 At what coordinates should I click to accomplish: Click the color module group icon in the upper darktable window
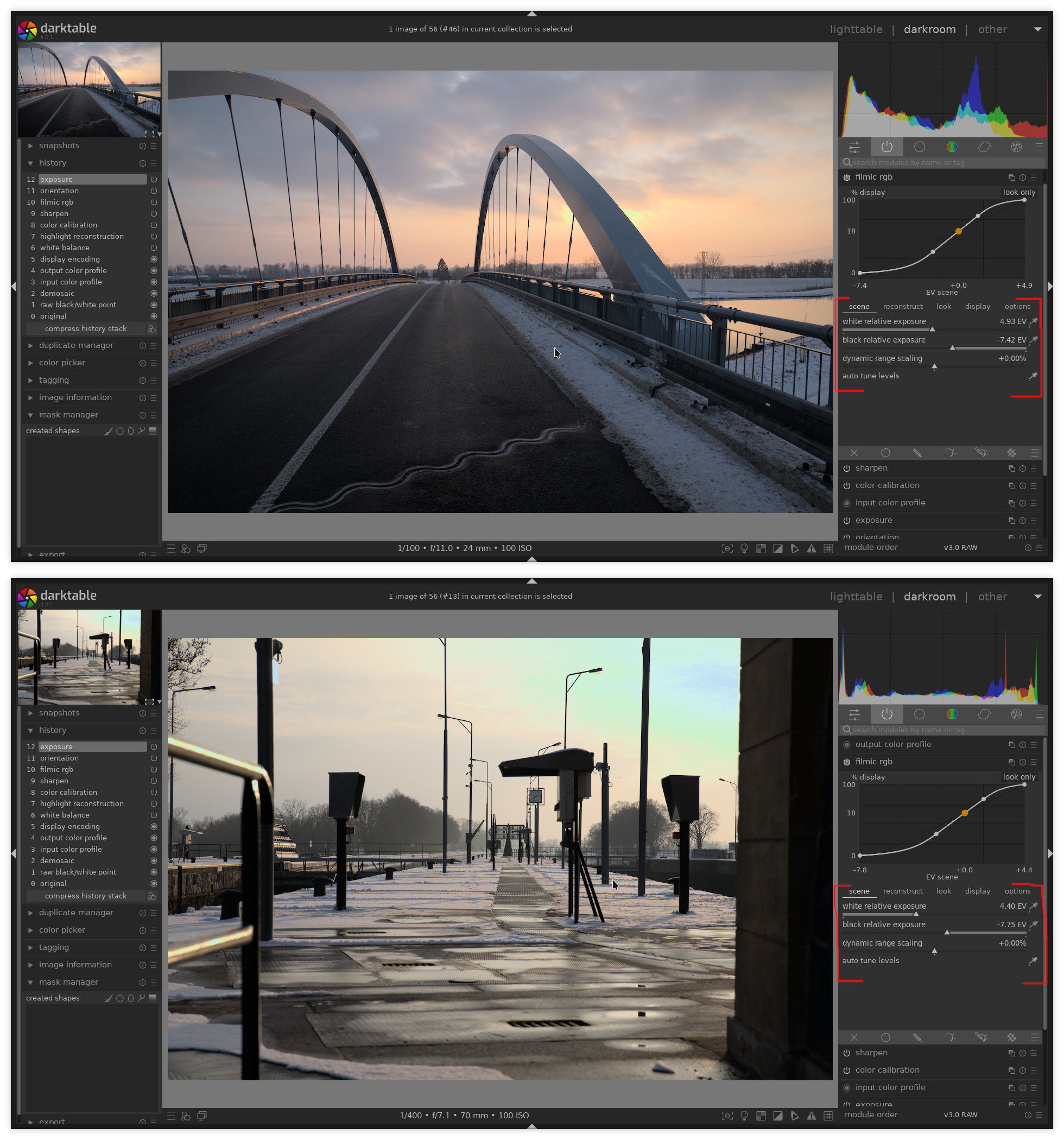pos(952,147)
